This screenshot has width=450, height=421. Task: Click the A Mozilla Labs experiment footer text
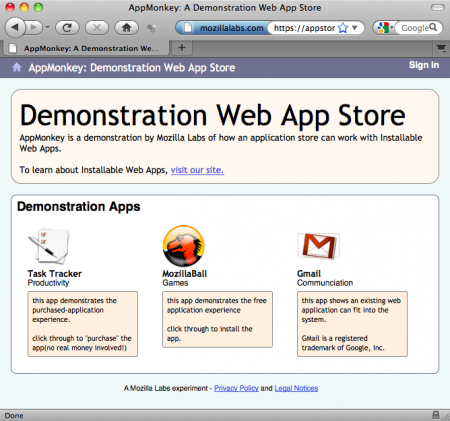(166, 388)
